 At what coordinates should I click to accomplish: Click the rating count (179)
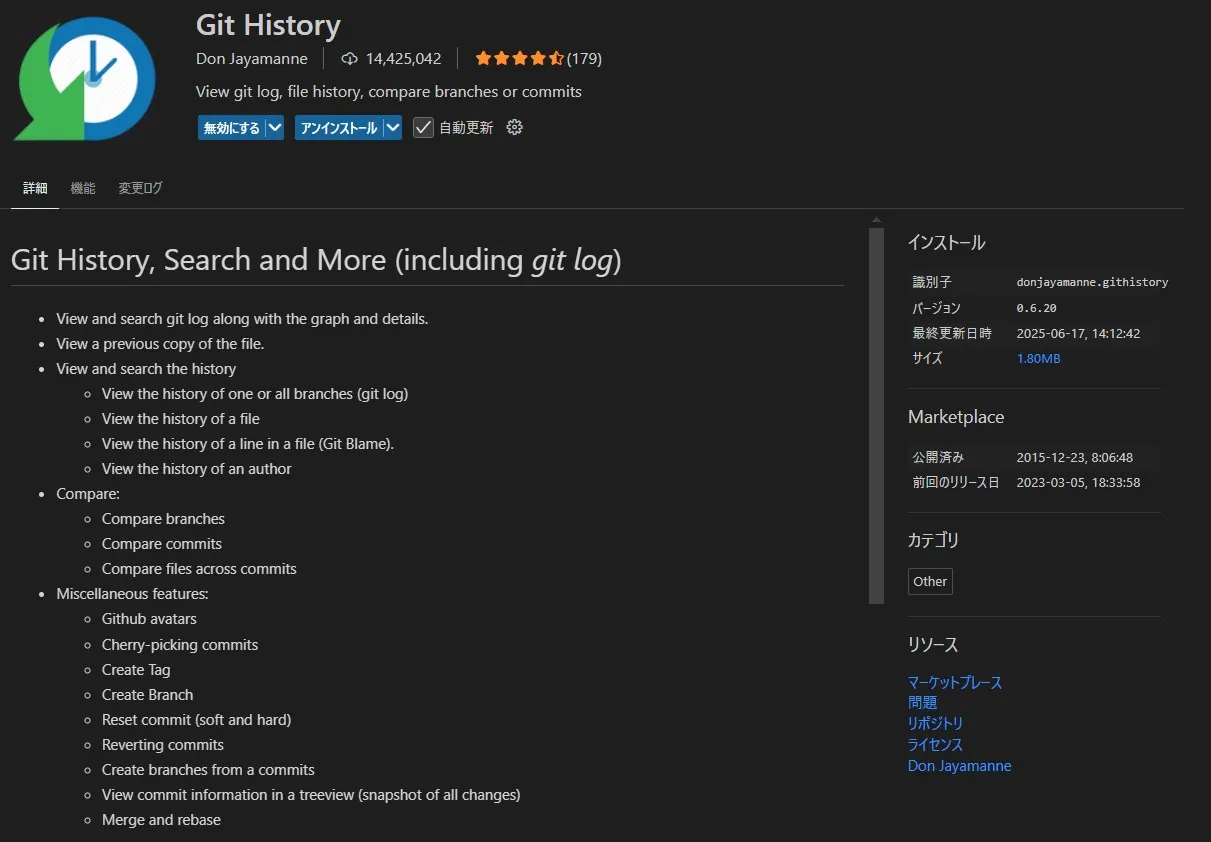point(584,59)
